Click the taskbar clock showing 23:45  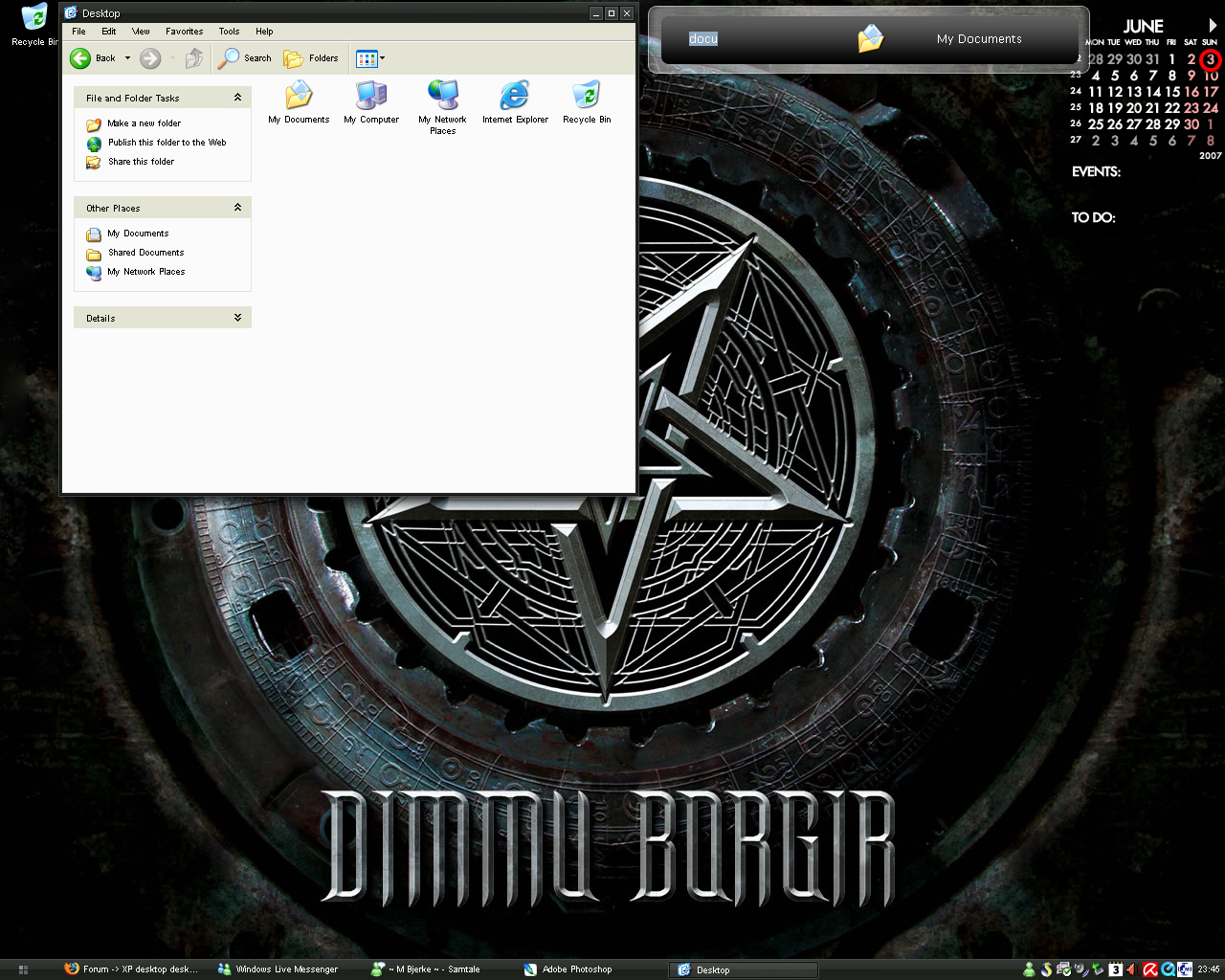[1208, 969]
